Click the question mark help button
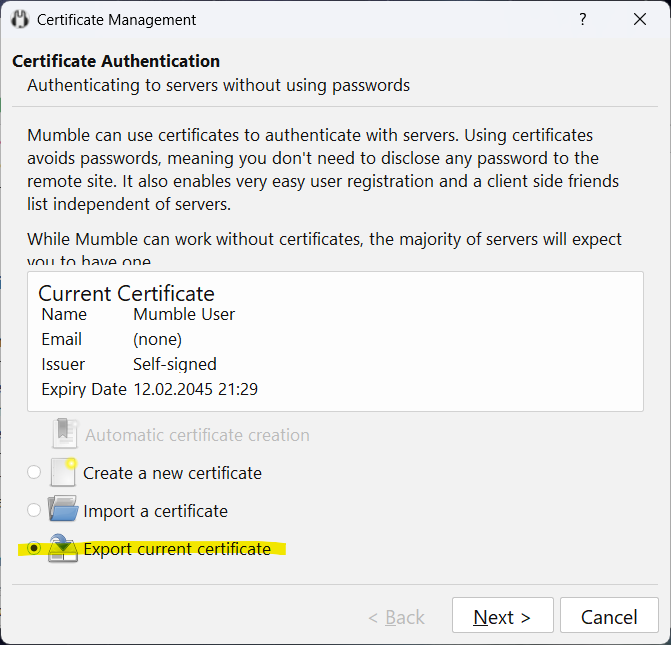This screenshot has height=645, width=671. [583, 20]
